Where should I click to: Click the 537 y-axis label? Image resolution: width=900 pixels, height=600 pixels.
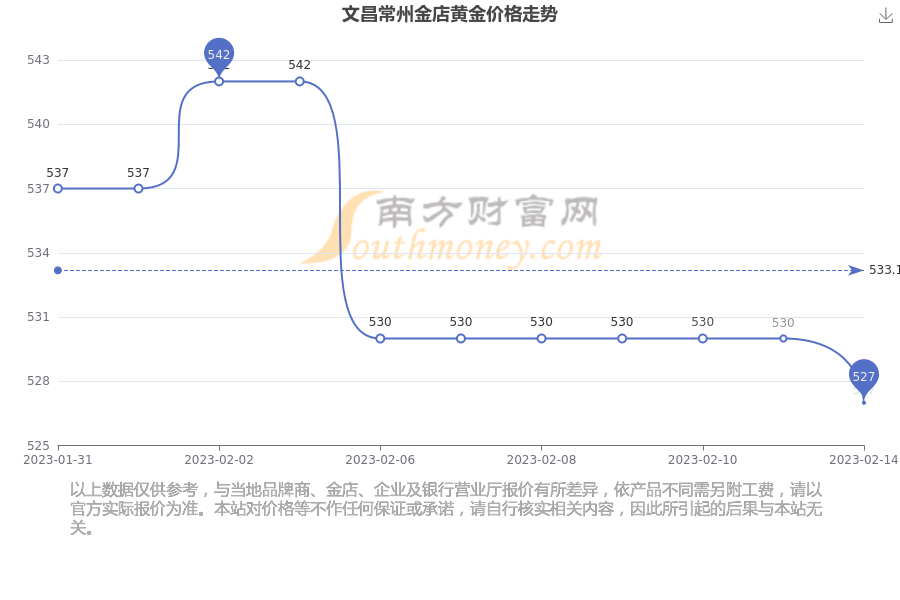pyautogui.click(x=38, y=188)
